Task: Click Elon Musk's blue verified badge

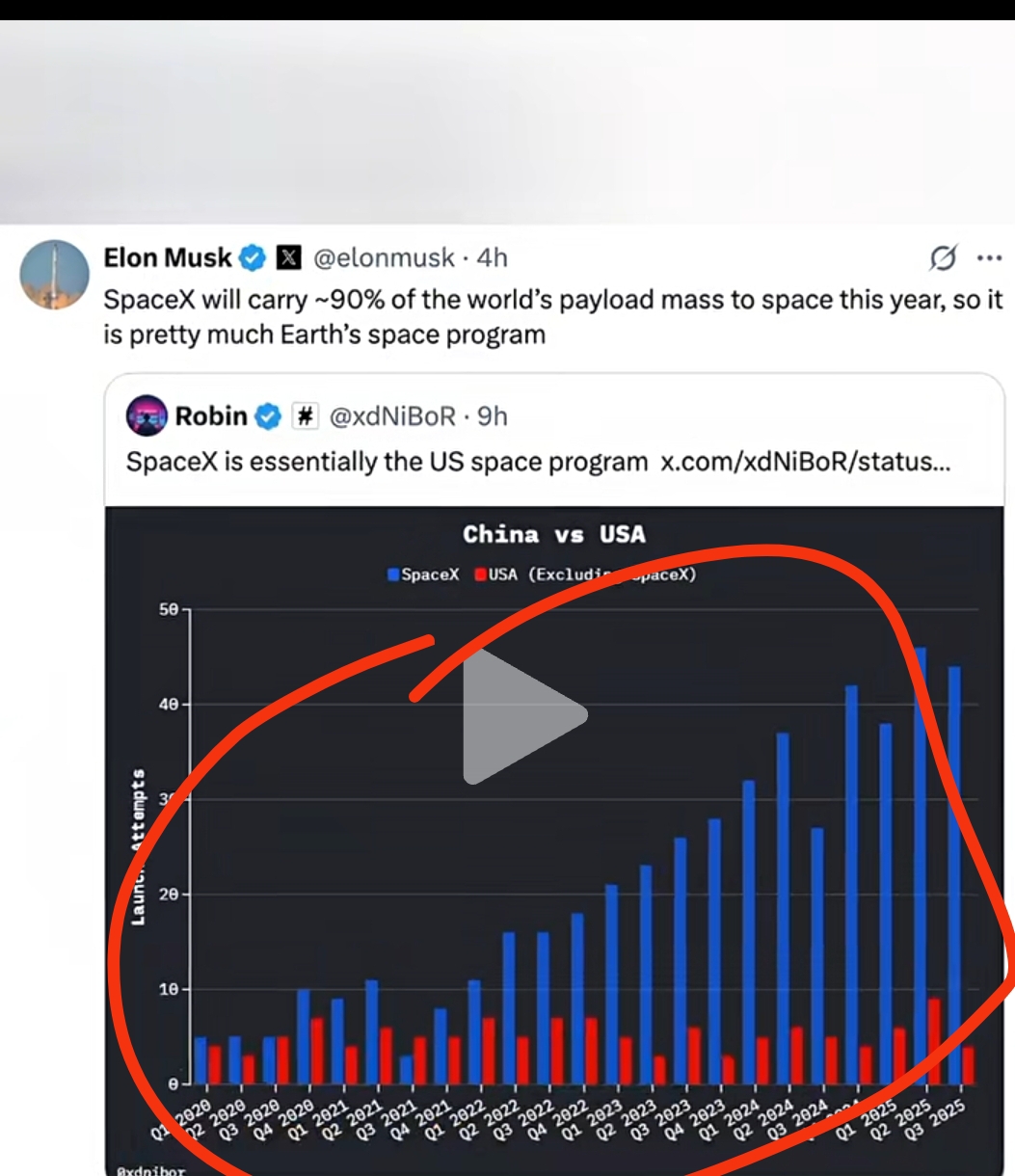Action: 253,258
